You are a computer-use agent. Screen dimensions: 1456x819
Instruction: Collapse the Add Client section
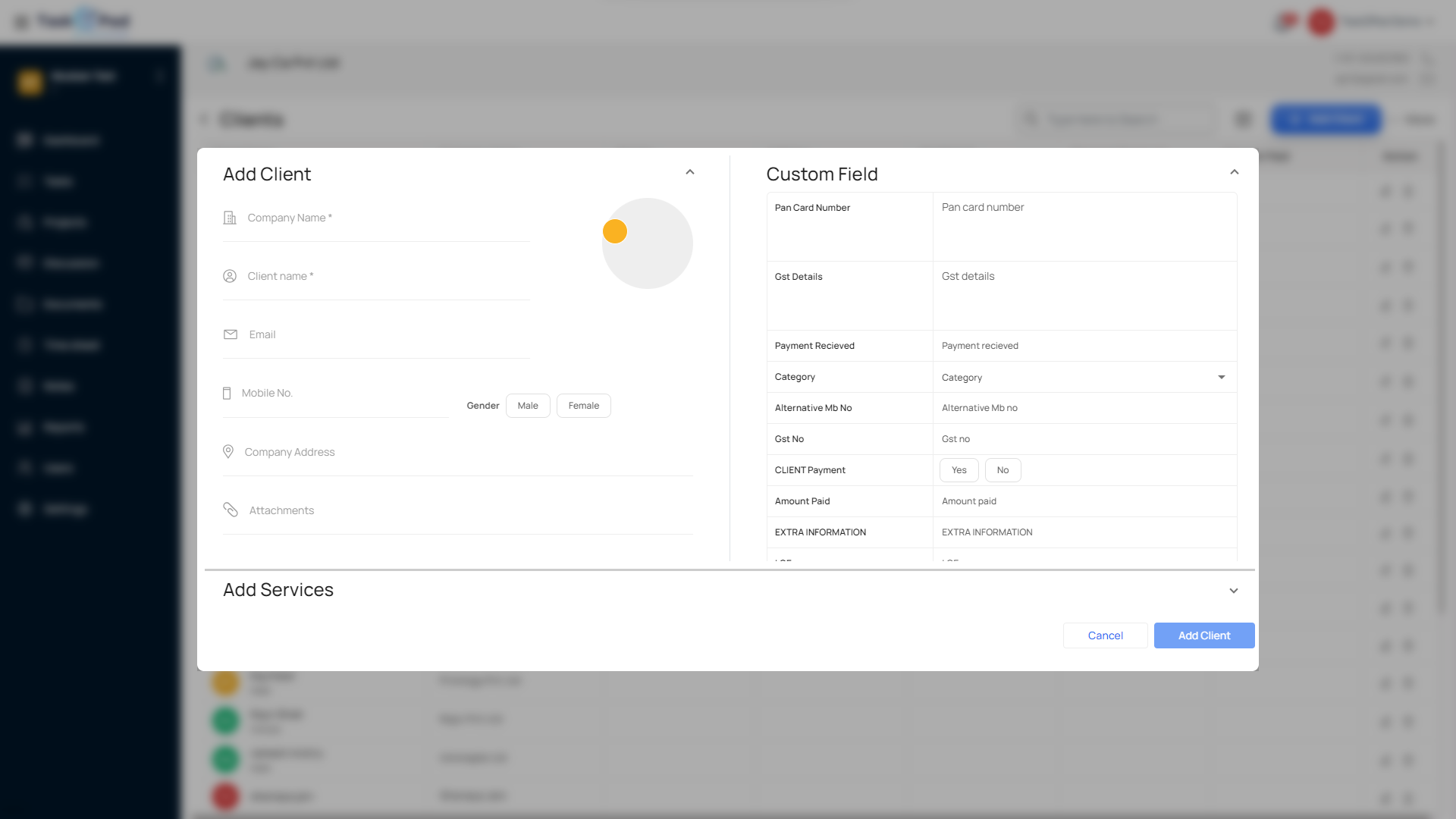click(x=690, y=172)
